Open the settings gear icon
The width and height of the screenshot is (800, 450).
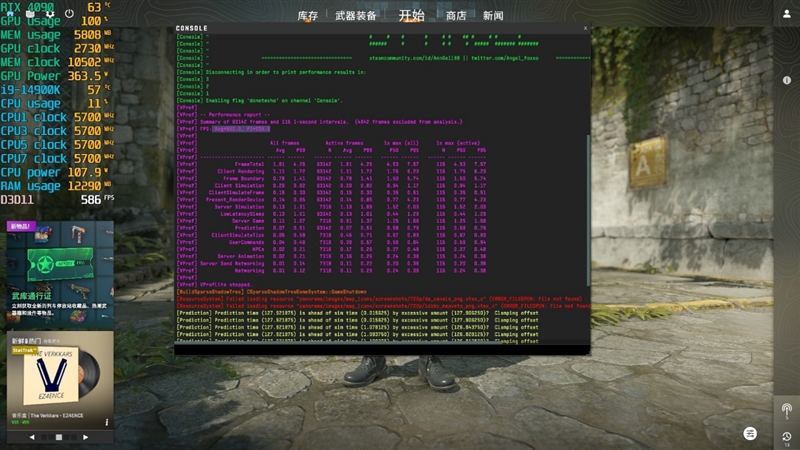50,14
